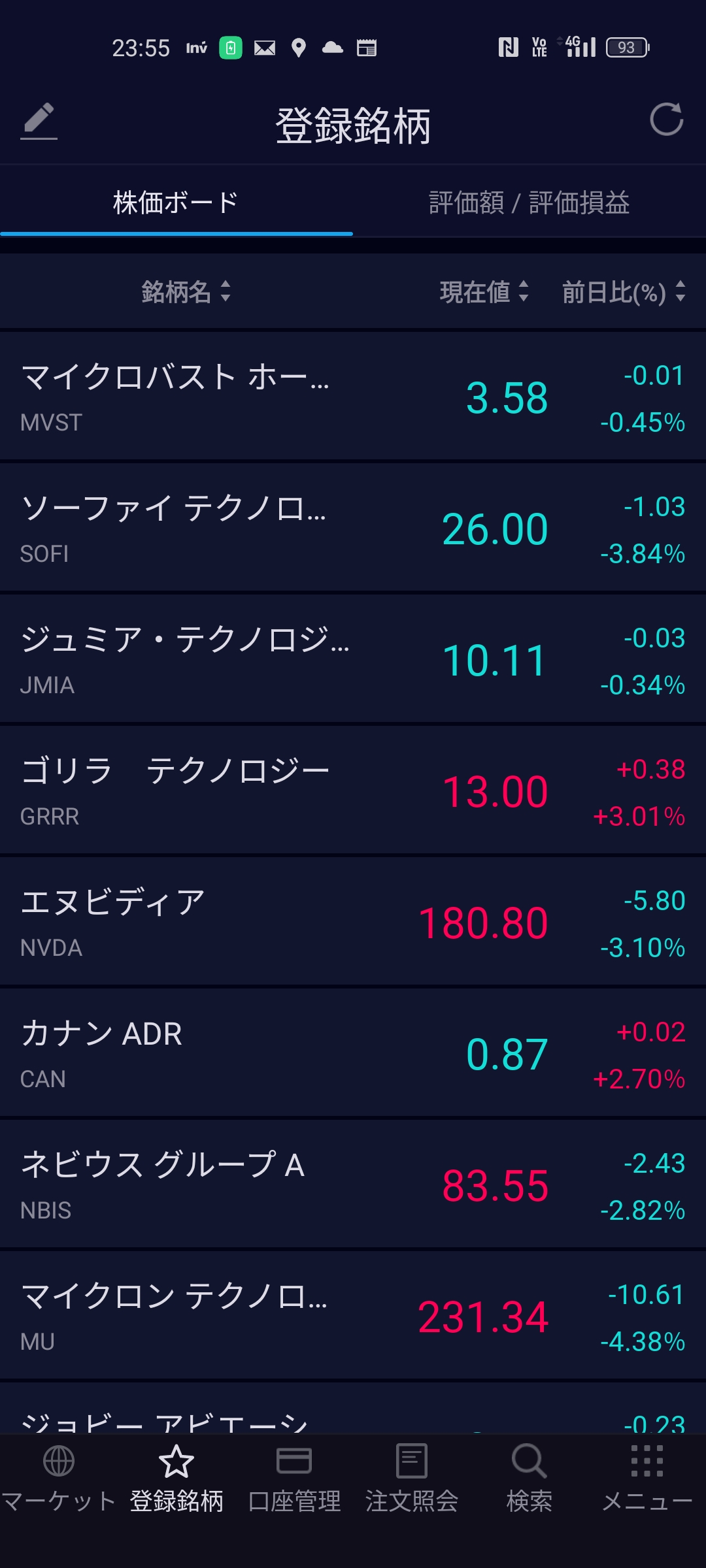Select the 株価ボード tab
706x1568 pixels.
[176, 203]
